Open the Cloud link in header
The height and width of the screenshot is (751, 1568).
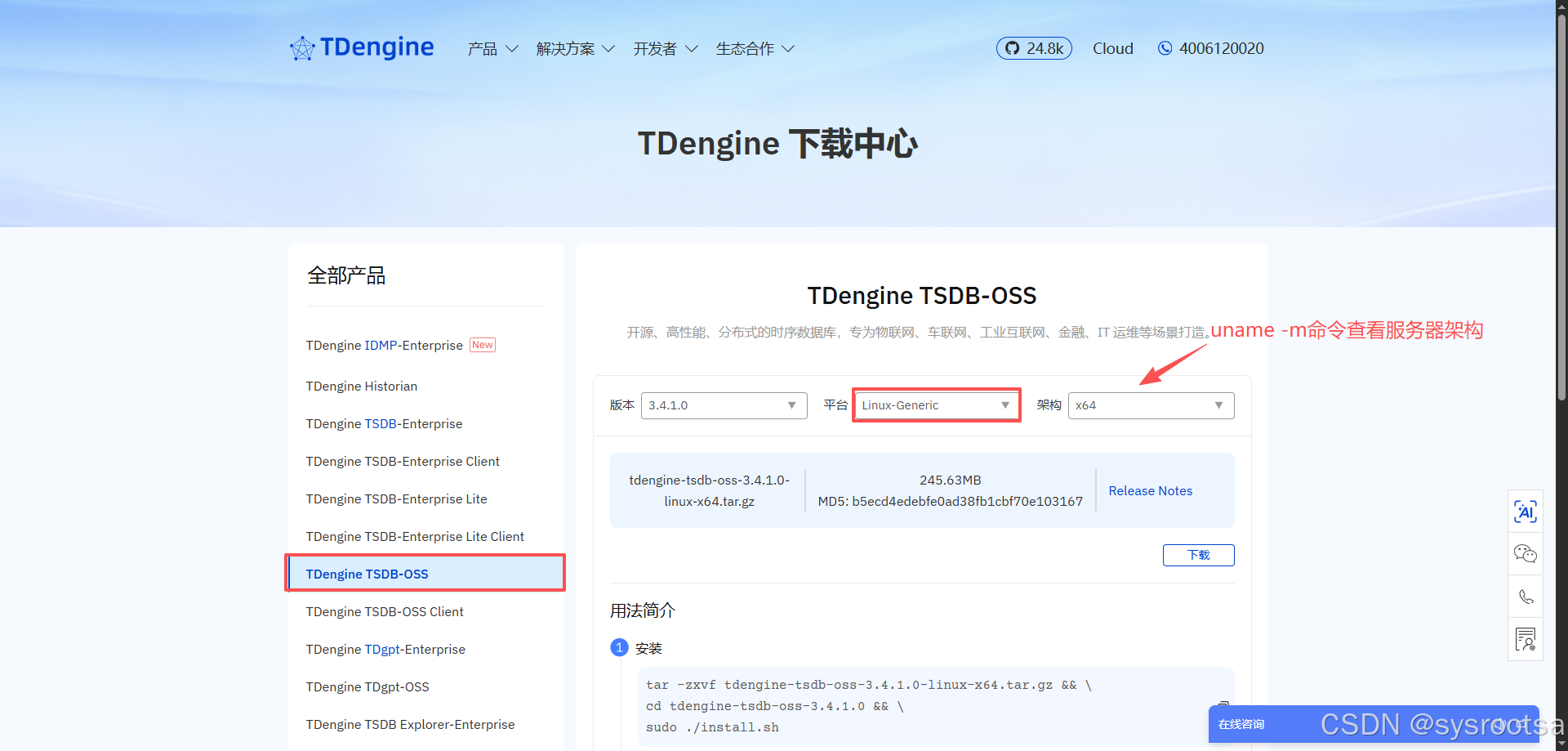click(1113, 48)
